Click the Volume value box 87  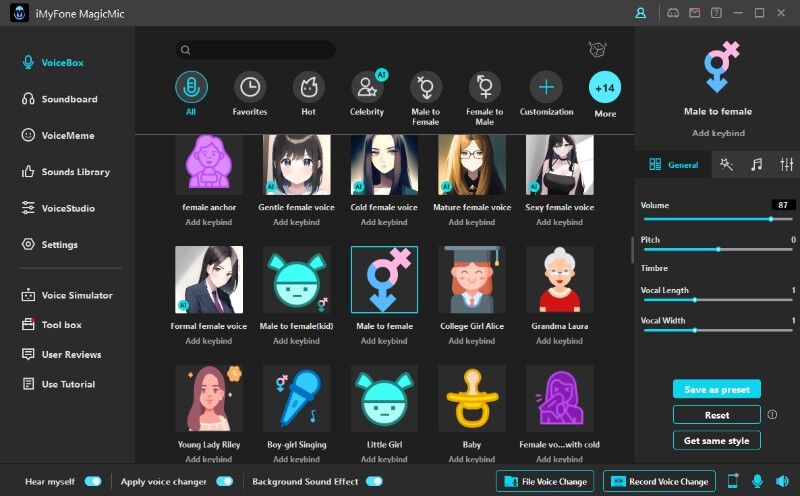click(x=783, y=205)
